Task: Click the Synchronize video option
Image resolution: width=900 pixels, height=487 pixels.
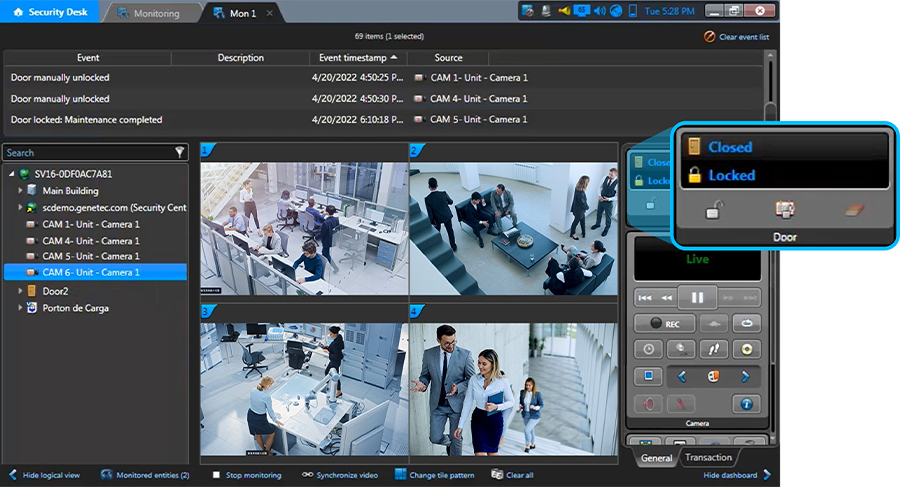Action: click(x=340, y=475)
